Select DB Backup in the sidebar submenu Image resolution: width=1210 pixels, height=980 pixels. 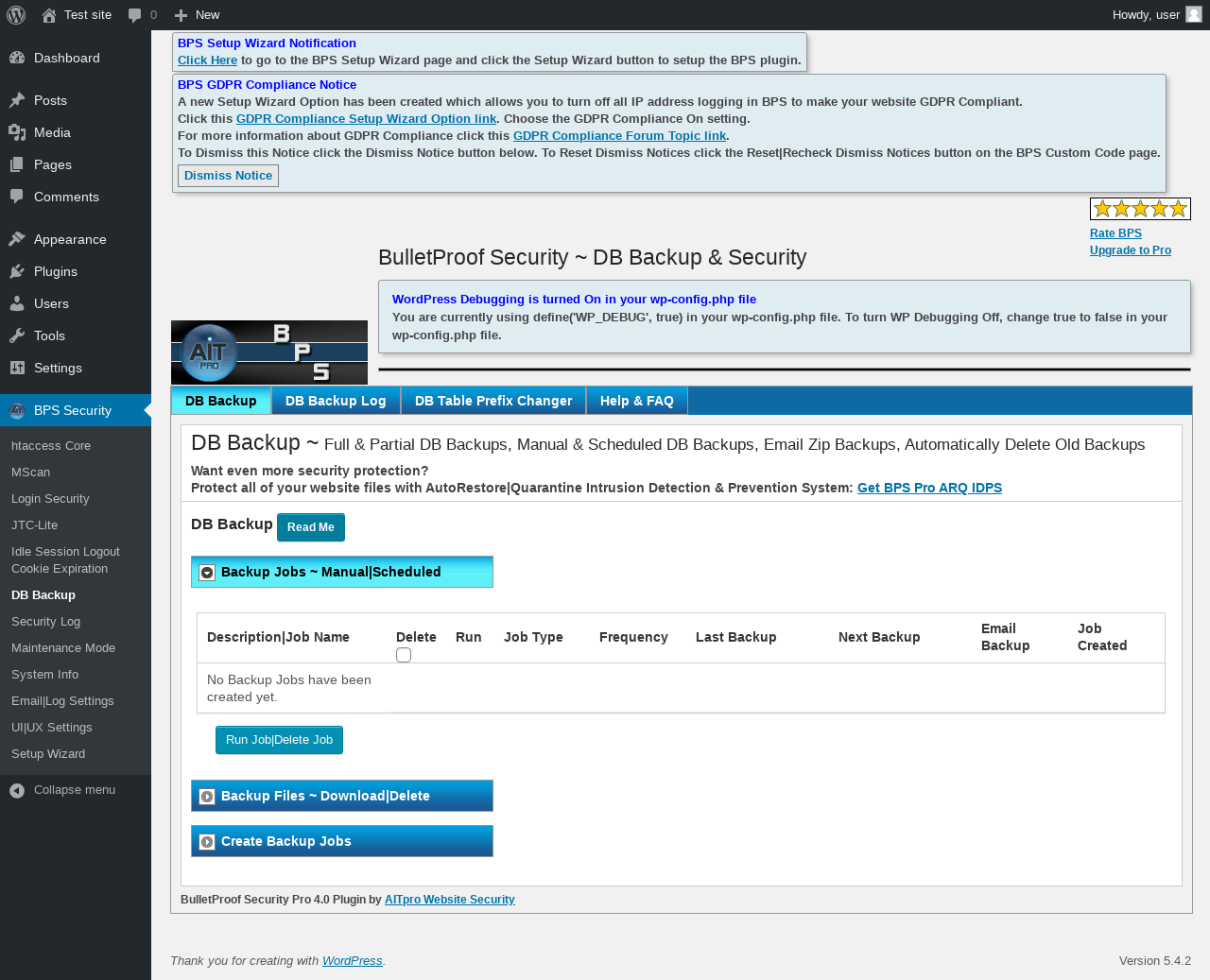43,595
